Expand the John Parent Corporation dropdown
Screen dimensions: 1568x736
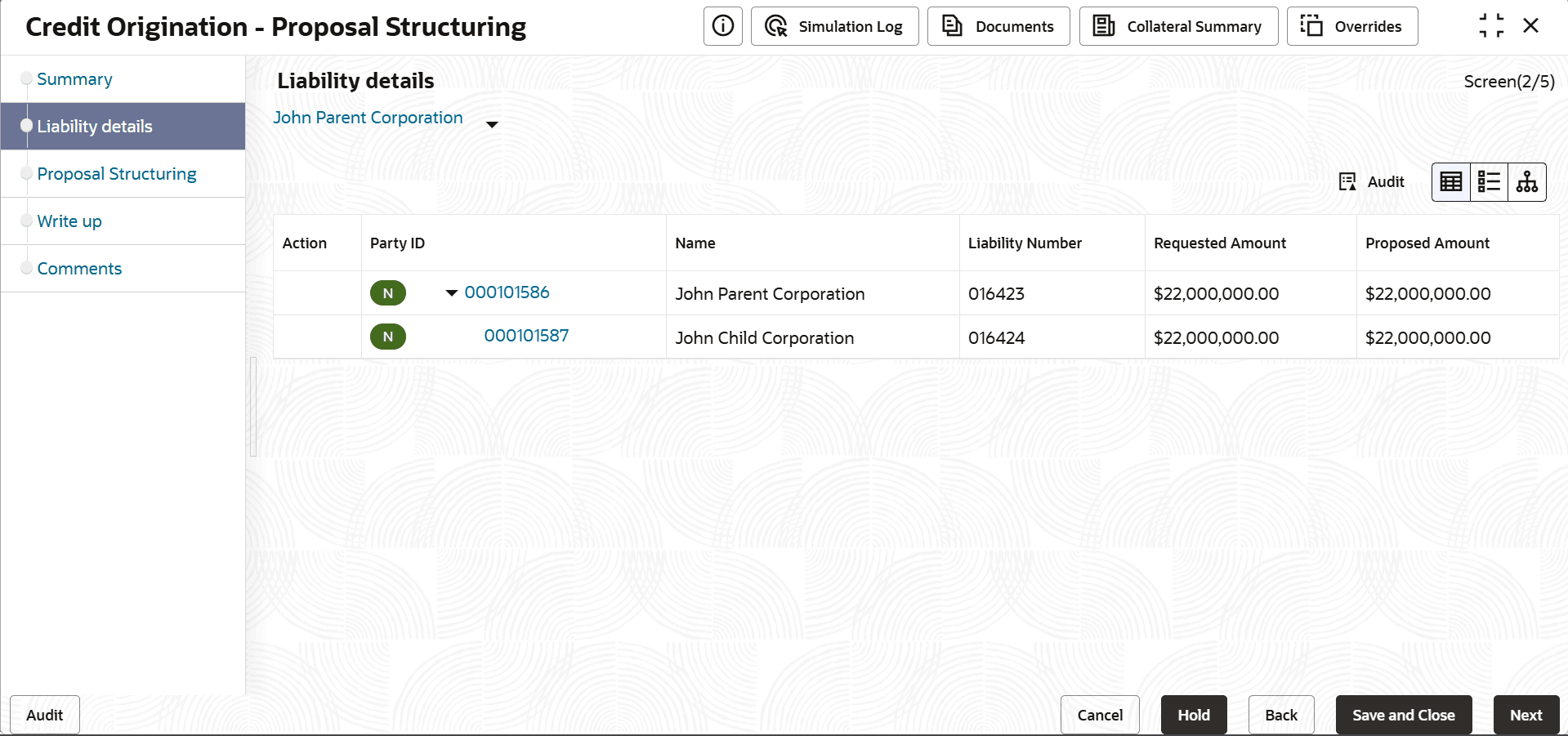point(492,125)
